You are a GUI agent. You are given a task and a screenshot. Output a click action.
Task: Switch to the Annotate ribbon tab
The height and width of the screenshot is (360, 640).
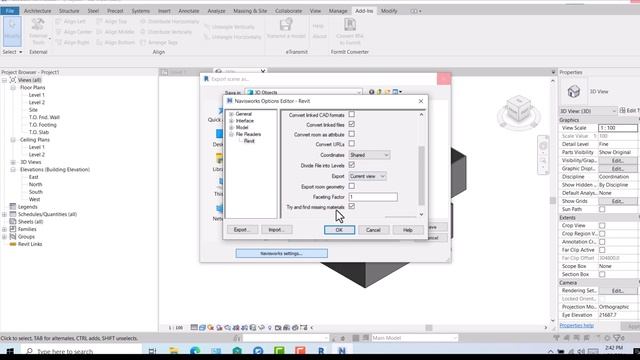point(189,11)
